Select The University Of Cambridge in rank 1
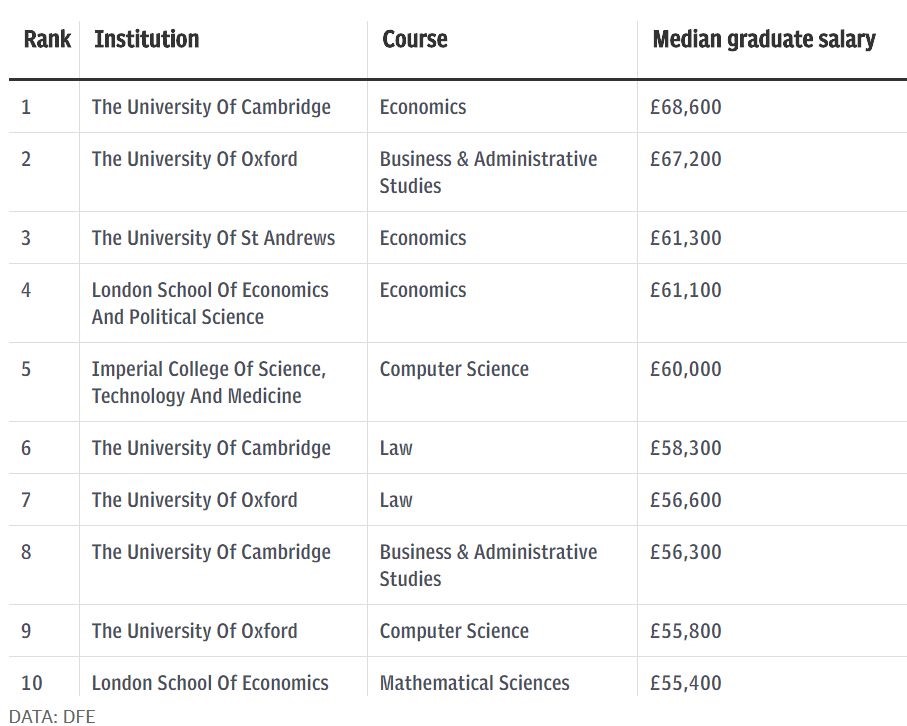907x726 pixels. [x=211, y=107]
